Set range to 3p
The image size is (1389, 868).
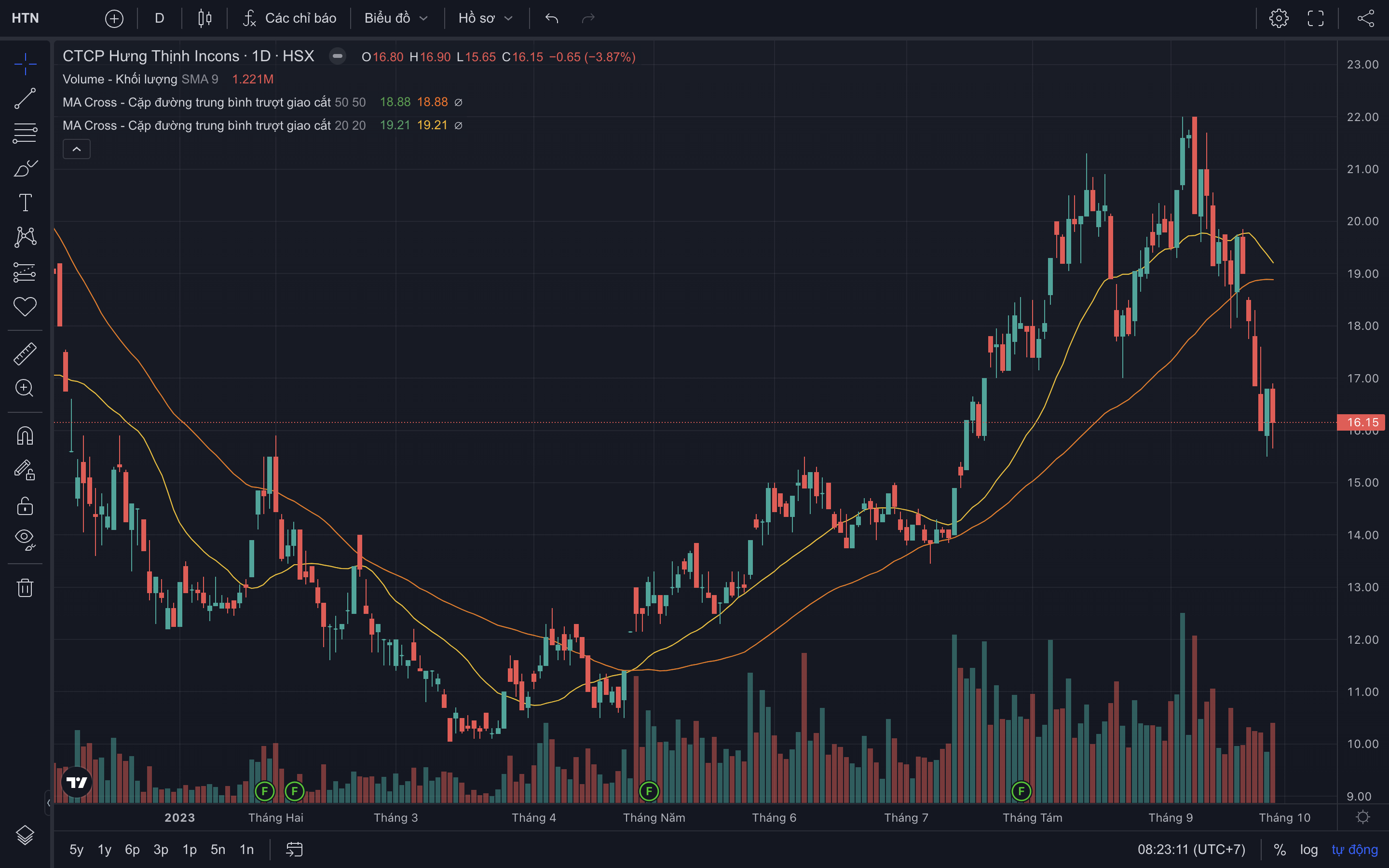tap(161, 850)
